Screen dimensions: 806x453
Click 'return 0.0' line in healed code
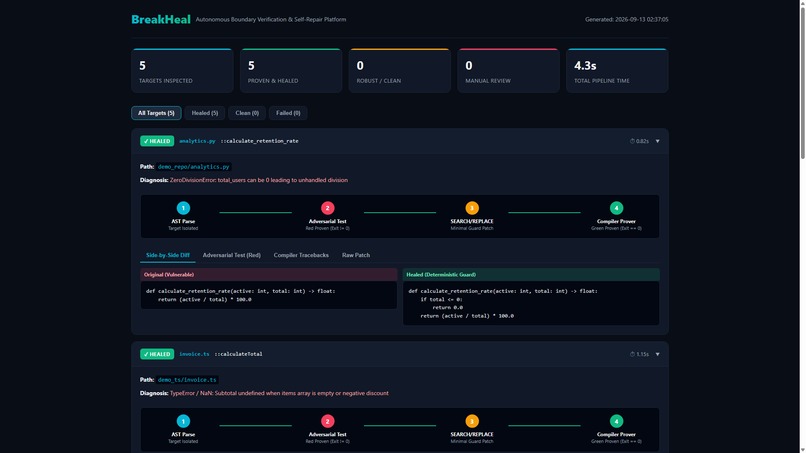coord(447,307)
